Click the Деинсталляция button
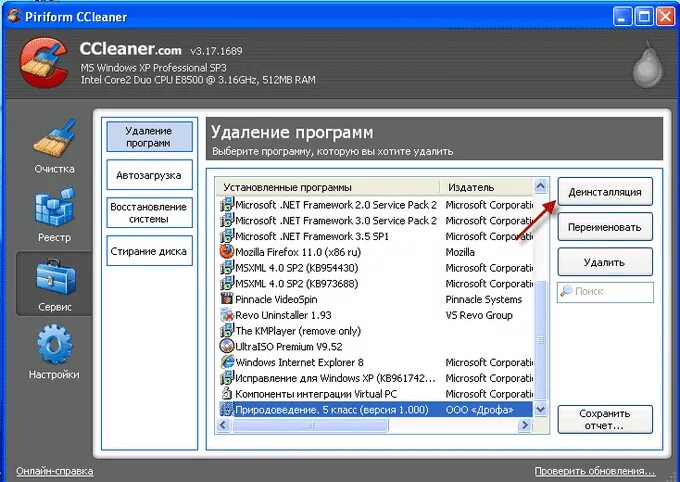Screen dimensions: 680x482 tap(605, 192)
